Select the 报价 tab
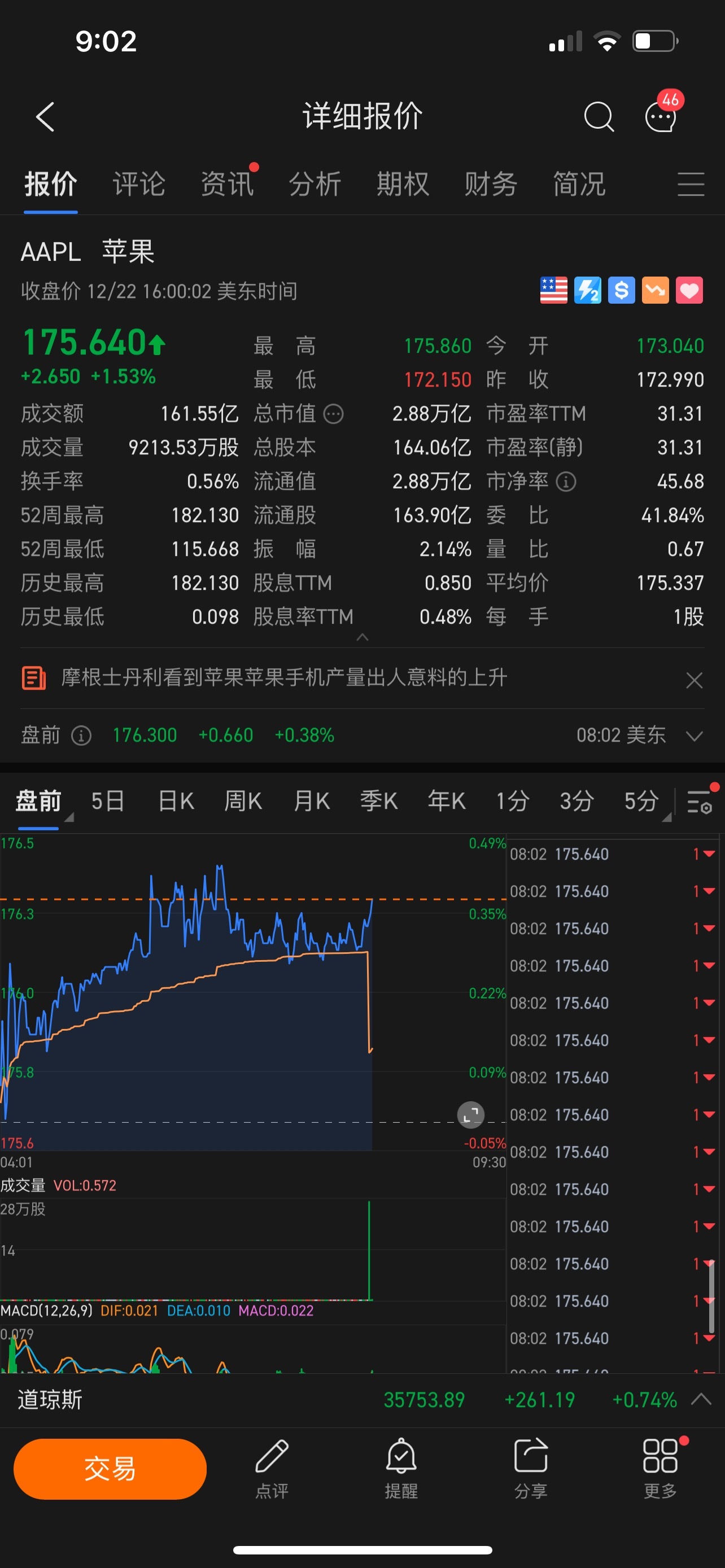Screen dimensions: 725x1568 click(x=50, y=184)
